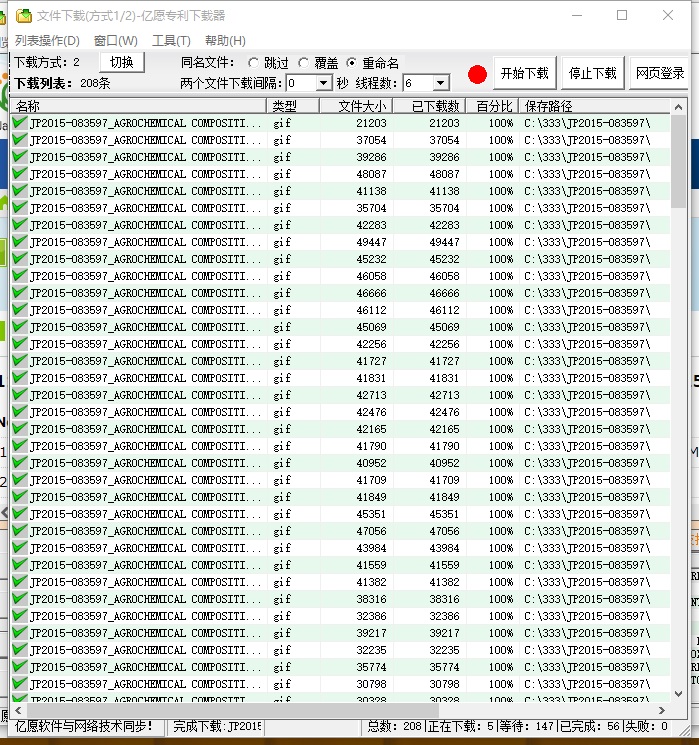The image size is (699, 745).
Task: Sort by the 百分比 column header
Action: (x=492, y=106)
